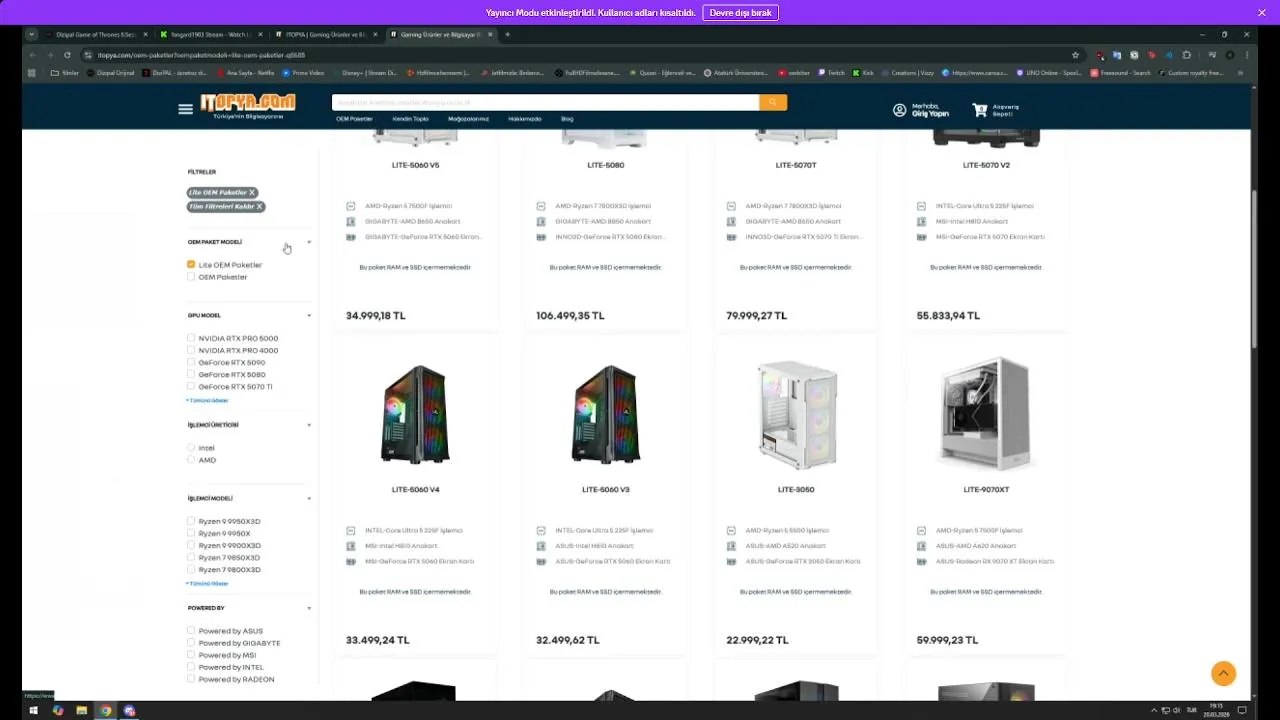Viewport: 1280px width, 720px height.
Task: Open the tab search dropdown arrow in Chrome
Action: pyautogui.click(x=32, y=34)
